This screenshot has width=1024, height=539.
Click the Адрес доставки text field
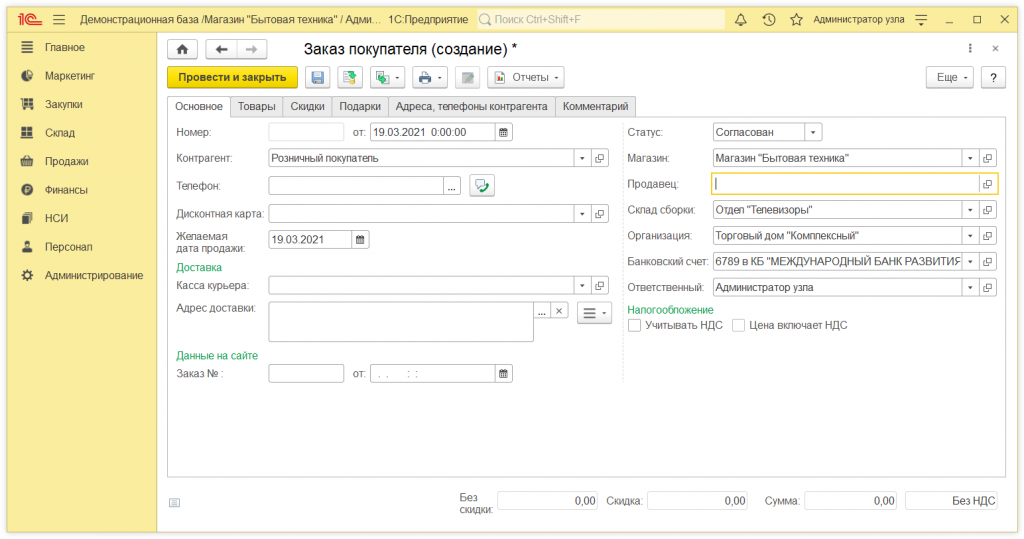pos(400,321)
